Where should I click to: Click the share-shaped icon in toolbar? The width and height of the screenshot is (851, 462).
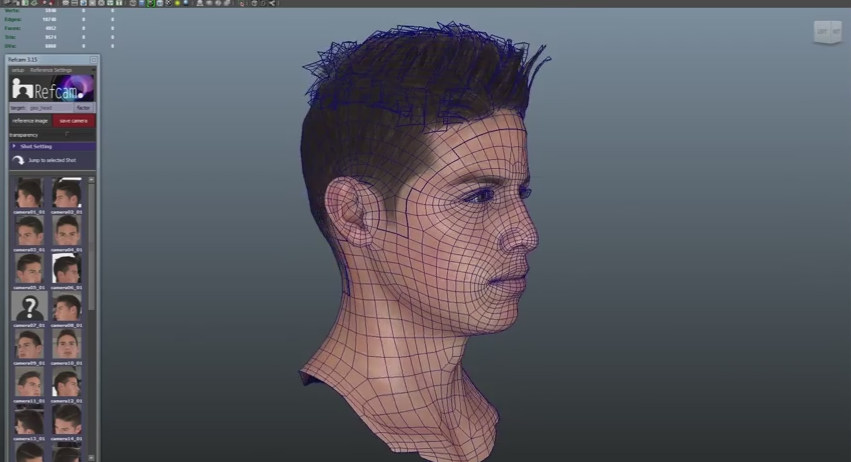(271, 3)
